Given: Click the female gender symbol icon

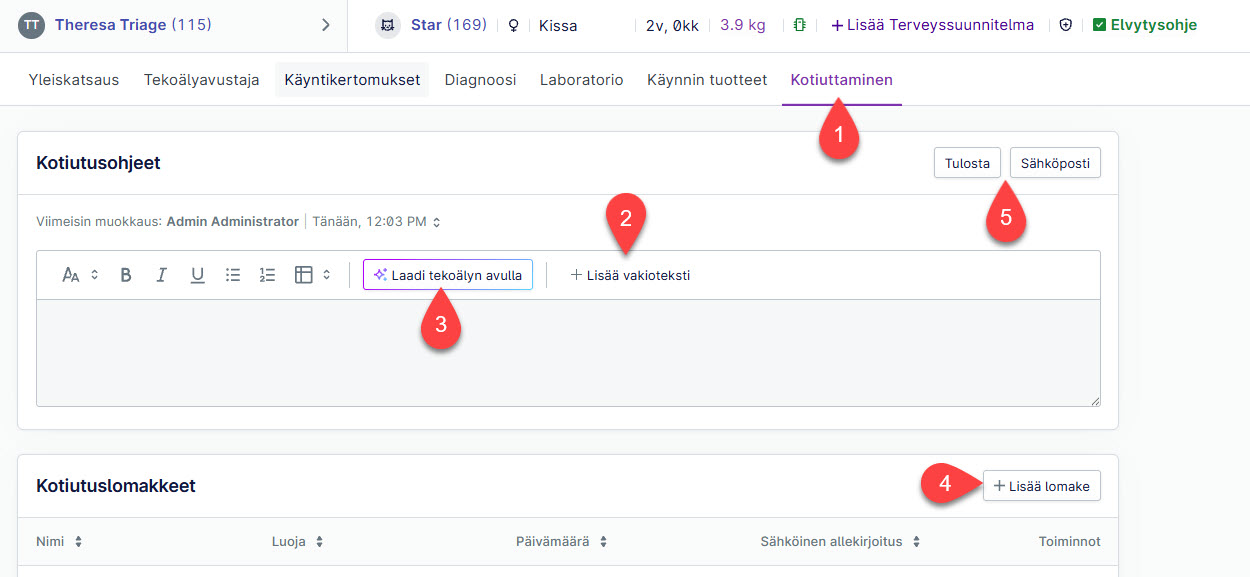Looking at the screenshot, I should tap(513, 25).
